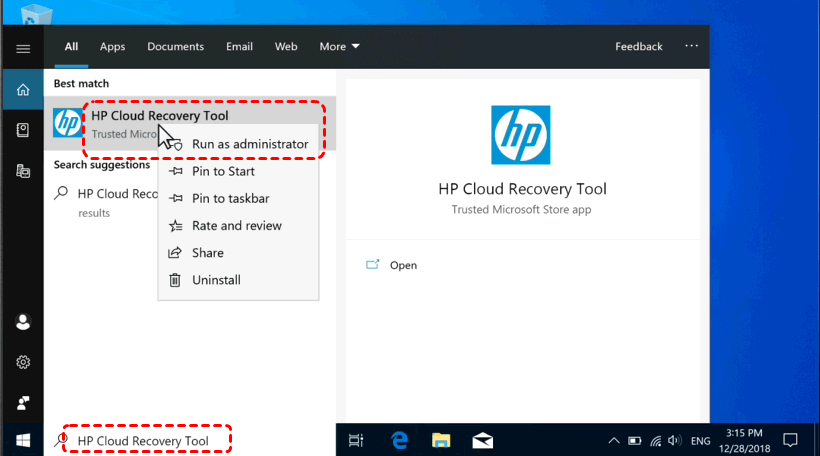Viewport: 820px width, 456px height.
Task: Expand the More dropdown filter
Action: pos(339,47)
